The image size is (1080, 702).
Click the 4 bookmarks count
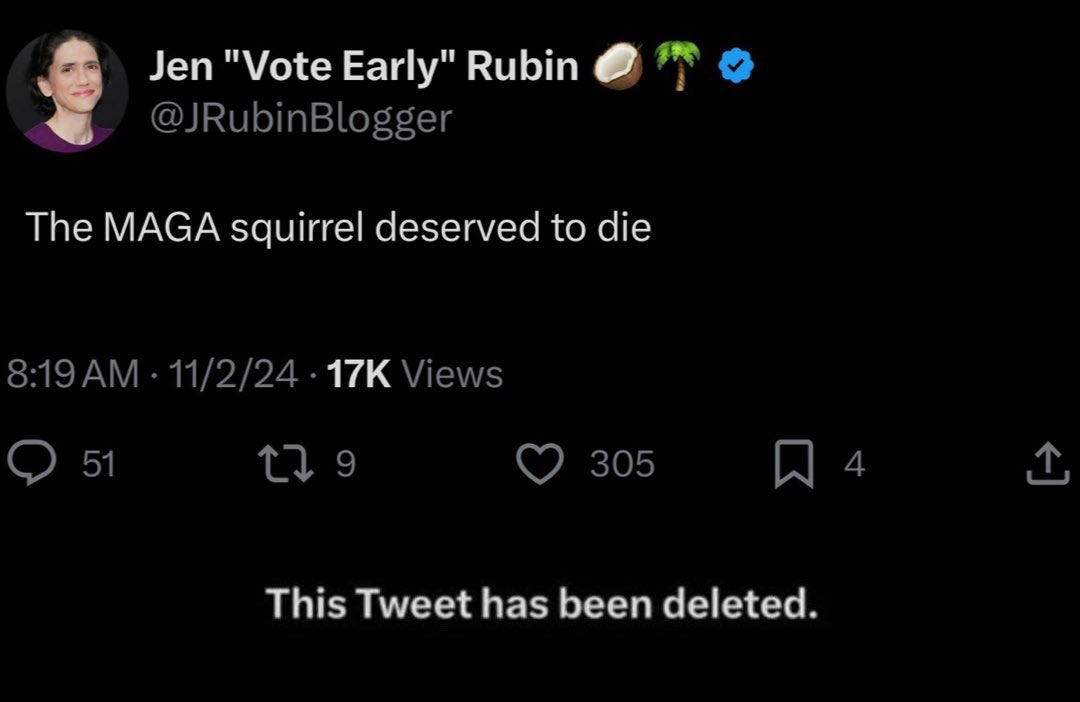click(854, 464)
